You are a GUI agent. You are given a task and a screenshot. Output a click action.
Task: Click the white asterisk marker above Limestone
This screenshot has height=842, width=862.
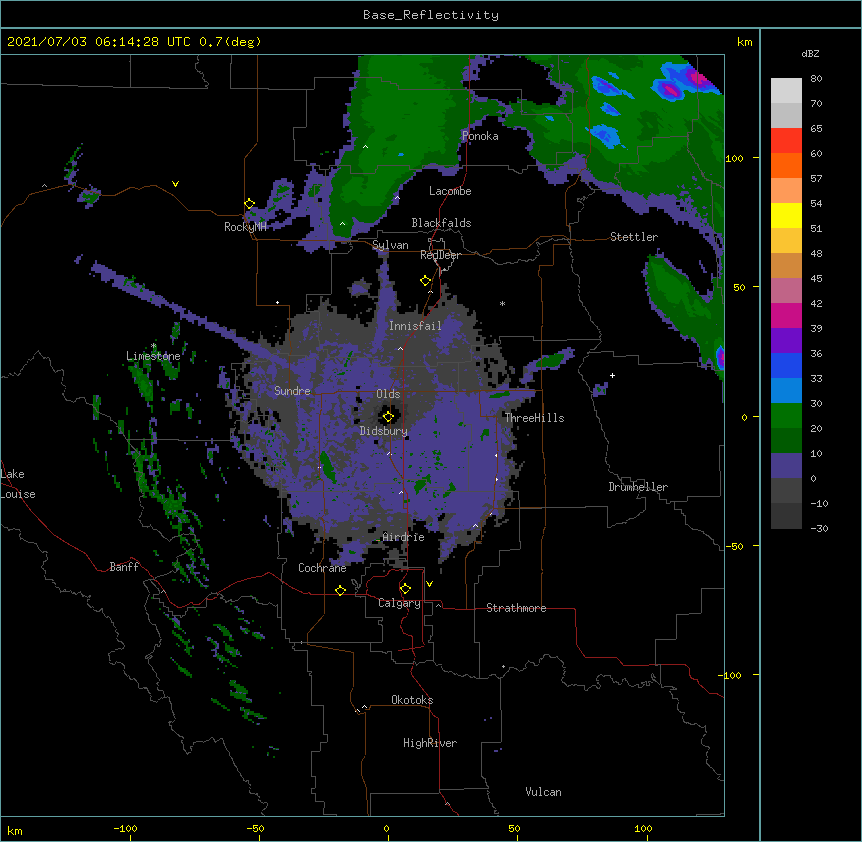coord(154,346)
